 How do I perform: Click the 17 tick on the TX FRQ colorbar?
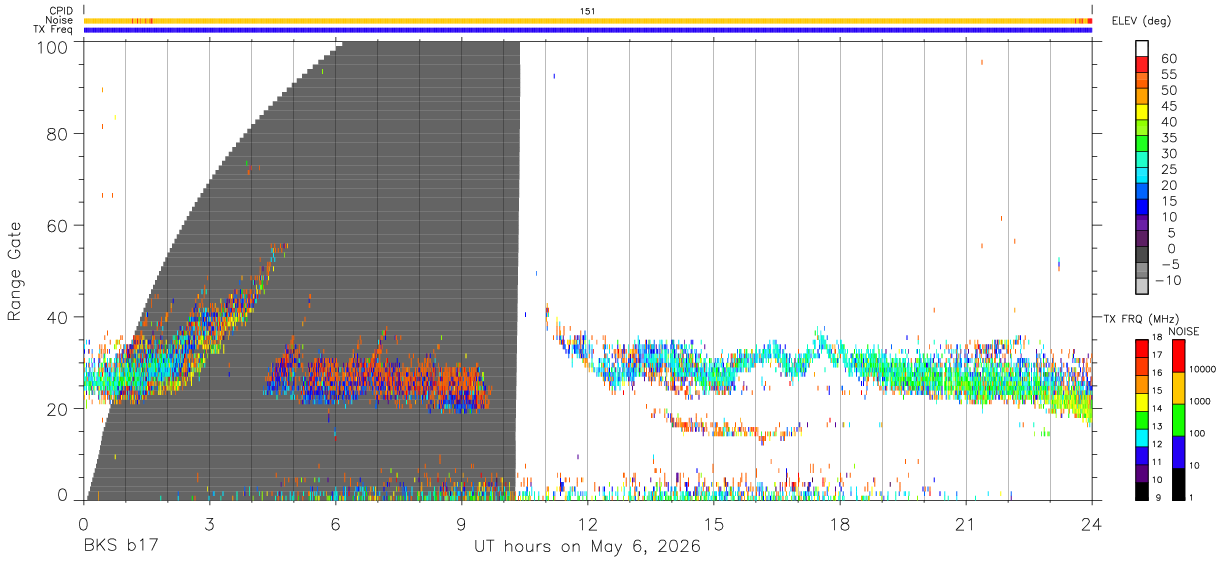pos(1157,355)
